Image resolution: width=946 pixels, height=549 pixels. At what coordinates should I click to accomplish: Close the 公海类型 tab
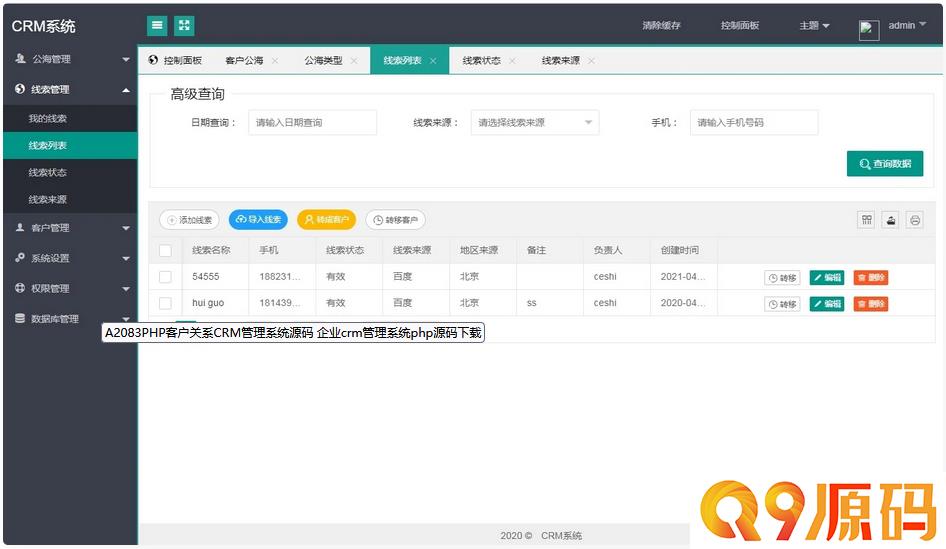coord(354,61)
